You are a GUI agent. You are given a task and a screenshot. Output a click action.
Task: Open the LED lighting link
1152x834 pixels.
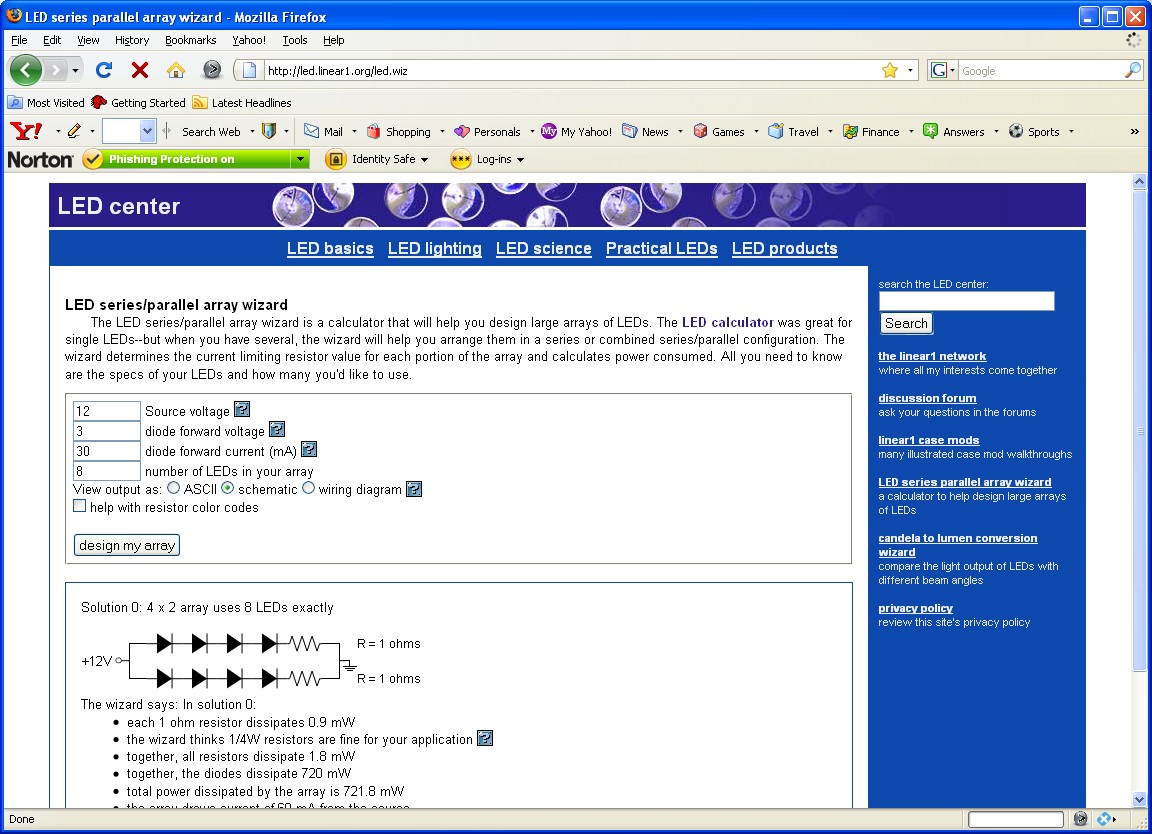(435, 248)
